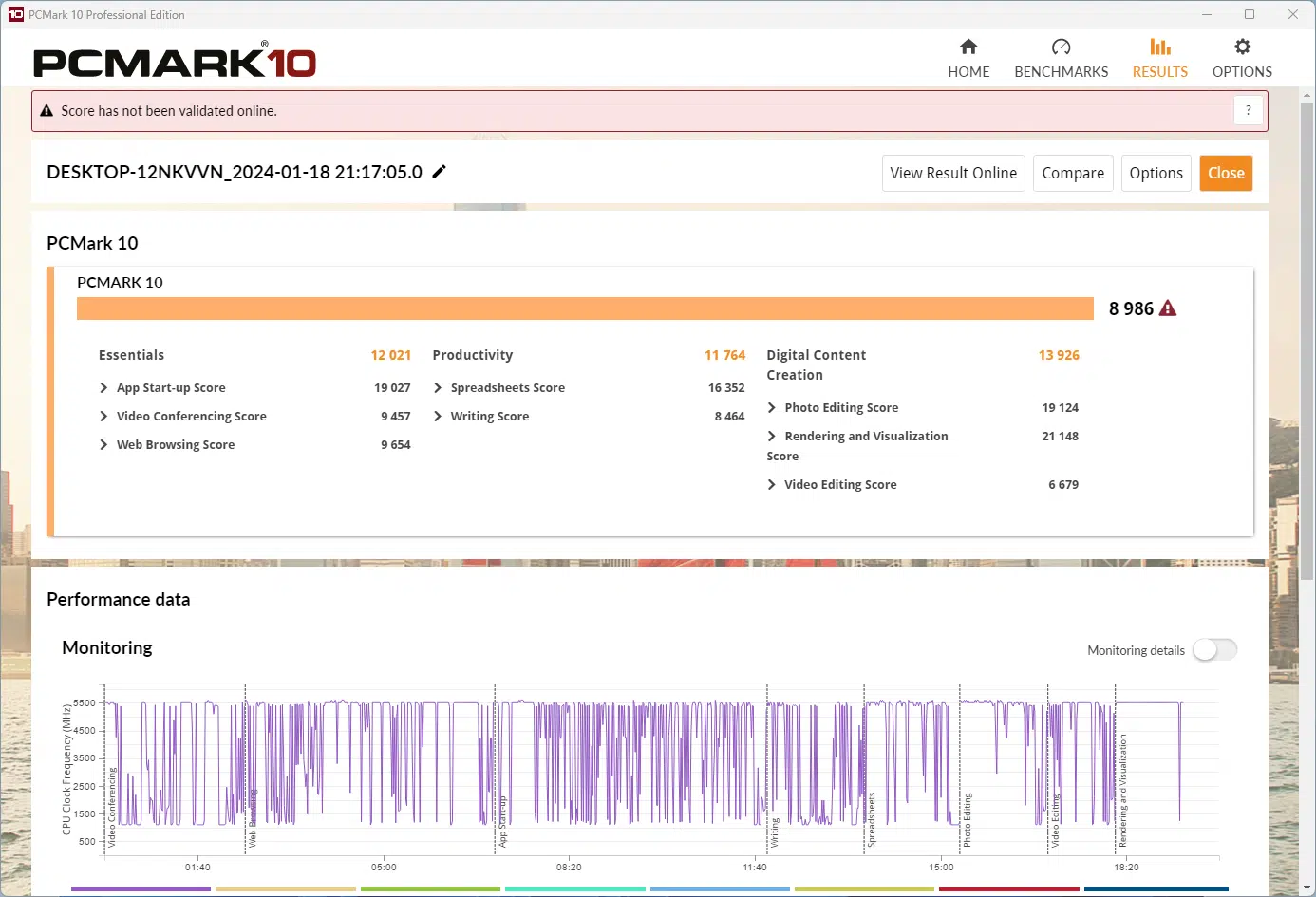1316x897 pixels.
Task: Expand Photo Editing Score row
Action: (x=772, y=407)
